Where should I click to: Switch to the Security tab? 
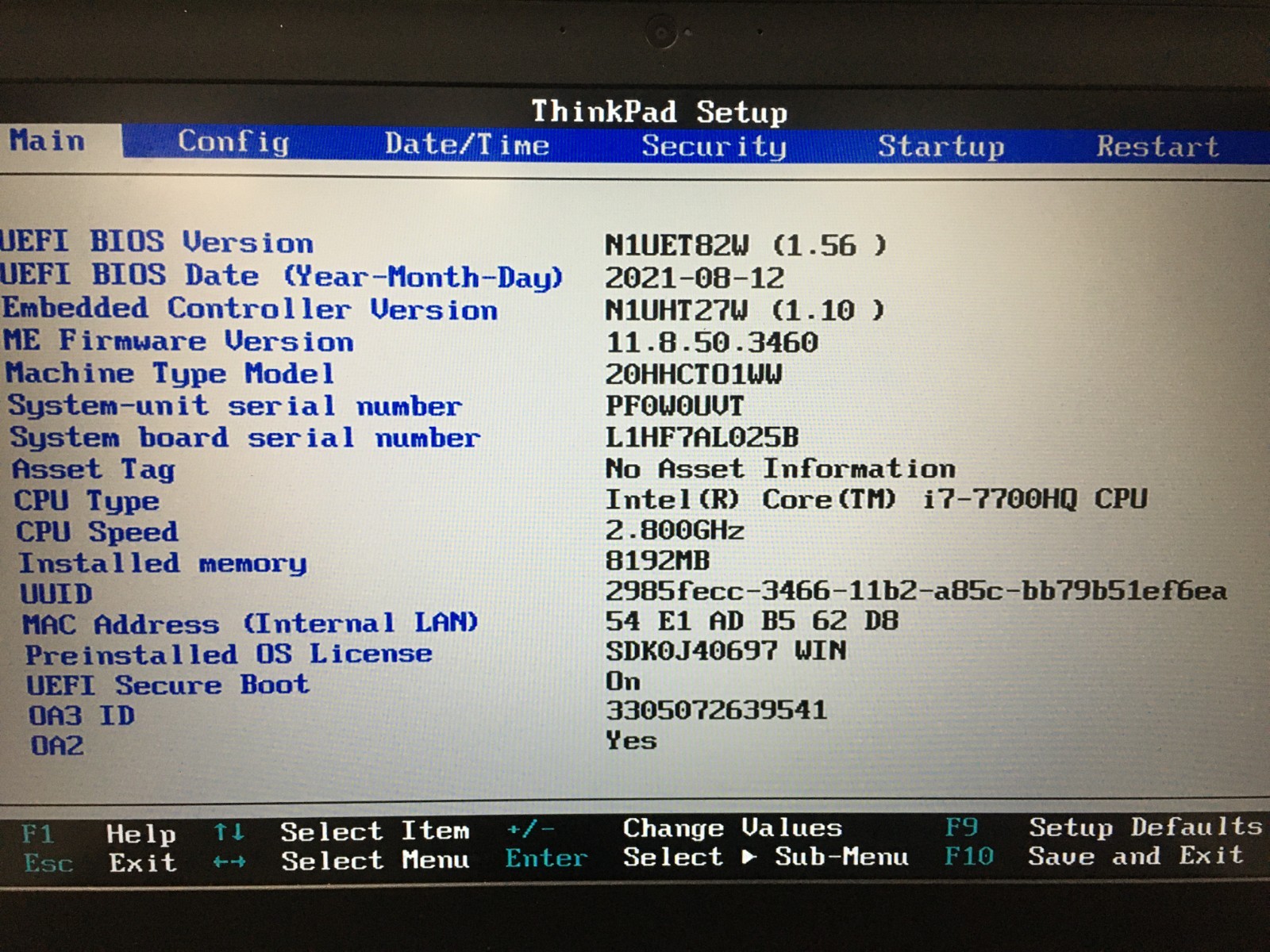coord(714,146)
